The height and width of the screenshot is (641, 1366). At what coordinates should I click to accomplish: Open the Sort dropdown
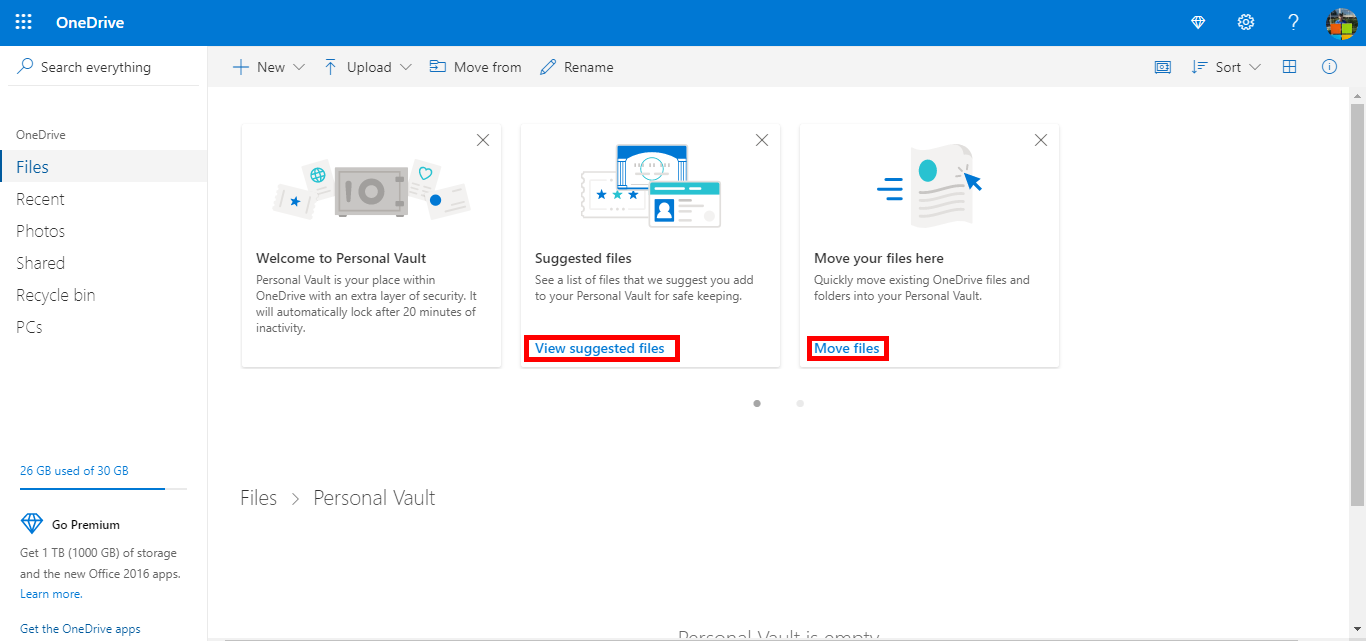(1226, 67)
